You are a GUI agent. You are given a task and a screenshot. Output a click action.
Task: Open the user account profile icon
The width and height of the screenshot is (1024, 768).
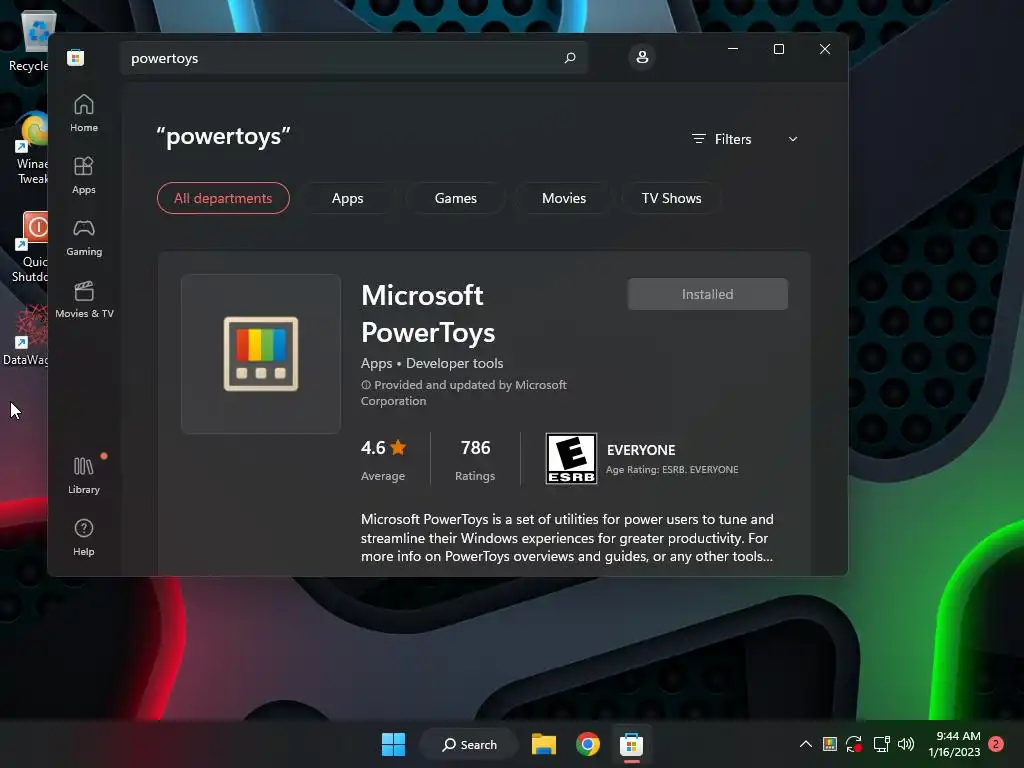(642, 57)
